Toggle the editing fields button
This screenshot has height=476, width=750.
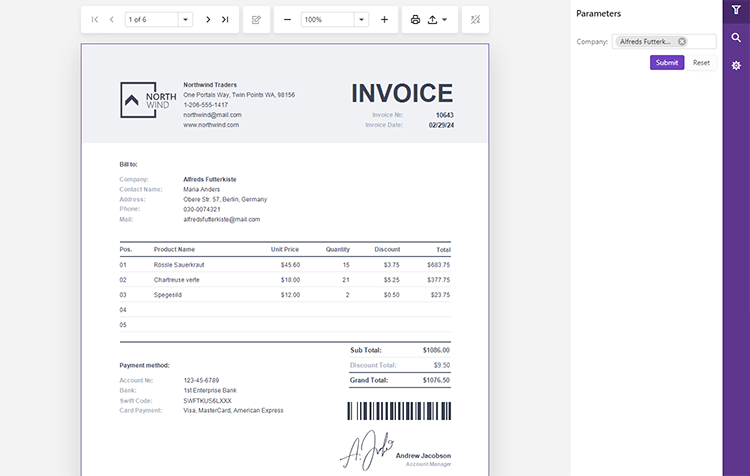pyautogui.click(x=256, y=20)
